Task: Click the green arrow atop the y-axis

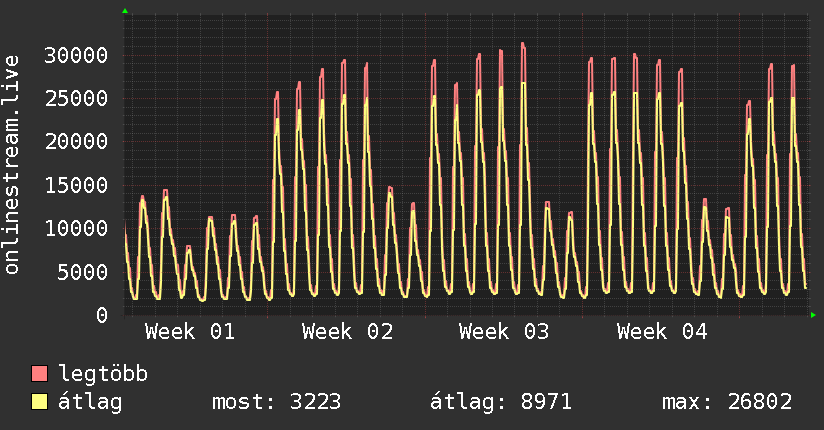Action: point(125,11)
